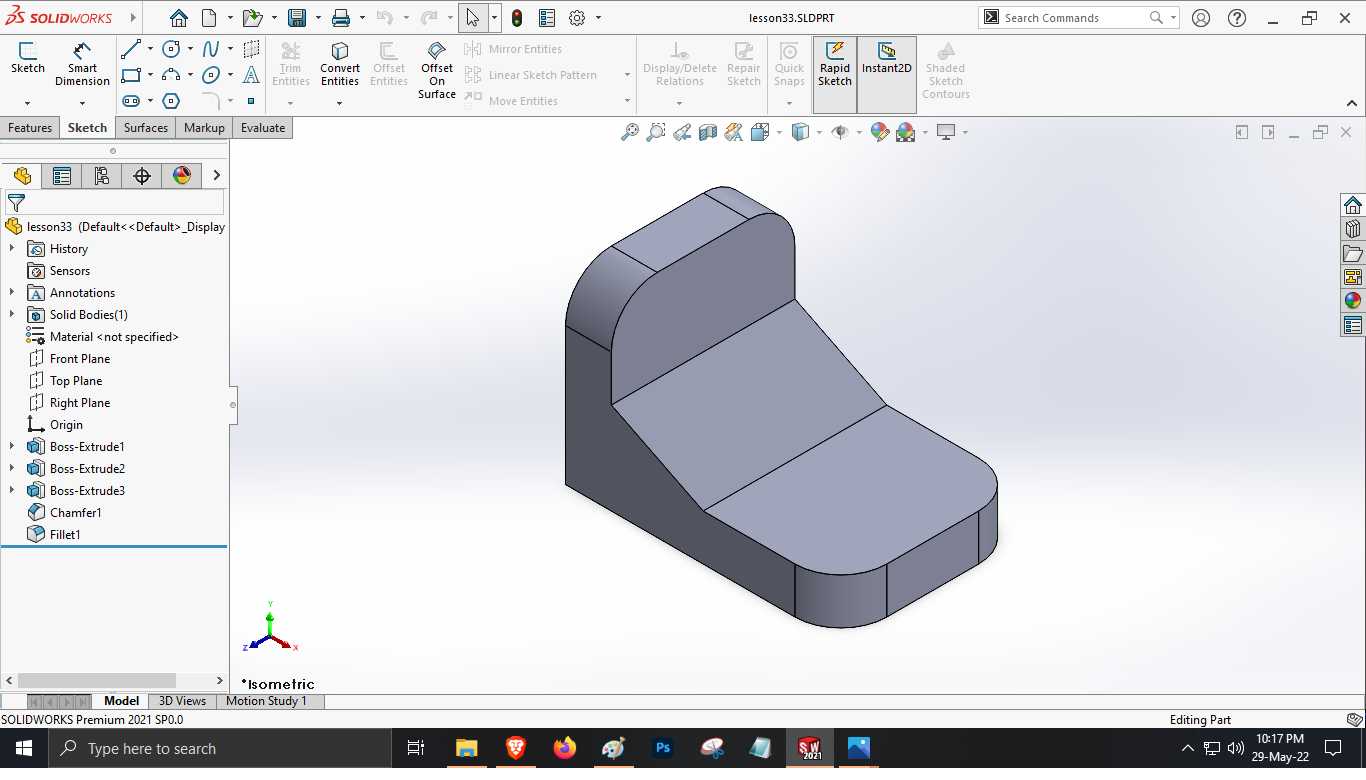Click the Help question mark button

[x=1237, y=18]
